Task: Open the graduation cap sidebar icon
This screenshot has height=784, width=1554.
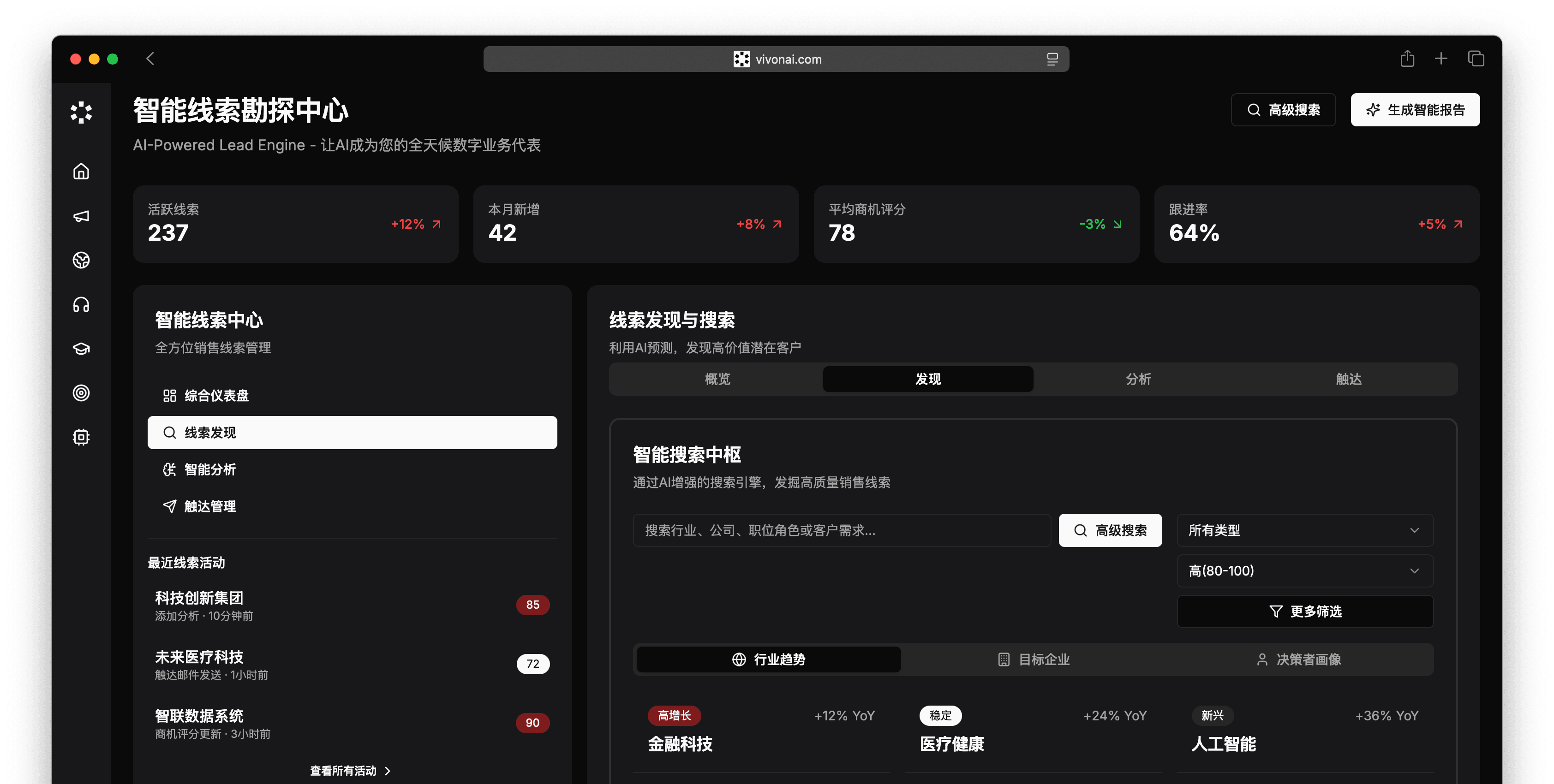Action: click(81, 349)
